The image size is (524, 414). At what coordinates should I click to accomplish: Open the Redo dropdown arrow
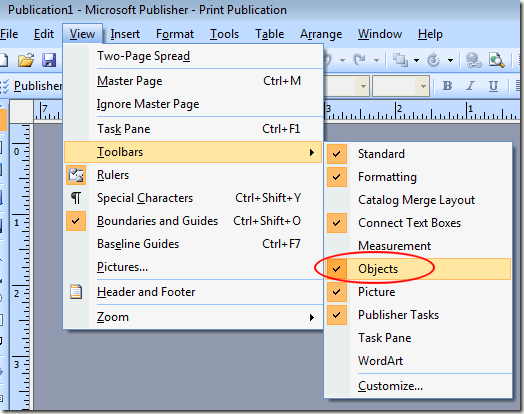click(376, 60)
